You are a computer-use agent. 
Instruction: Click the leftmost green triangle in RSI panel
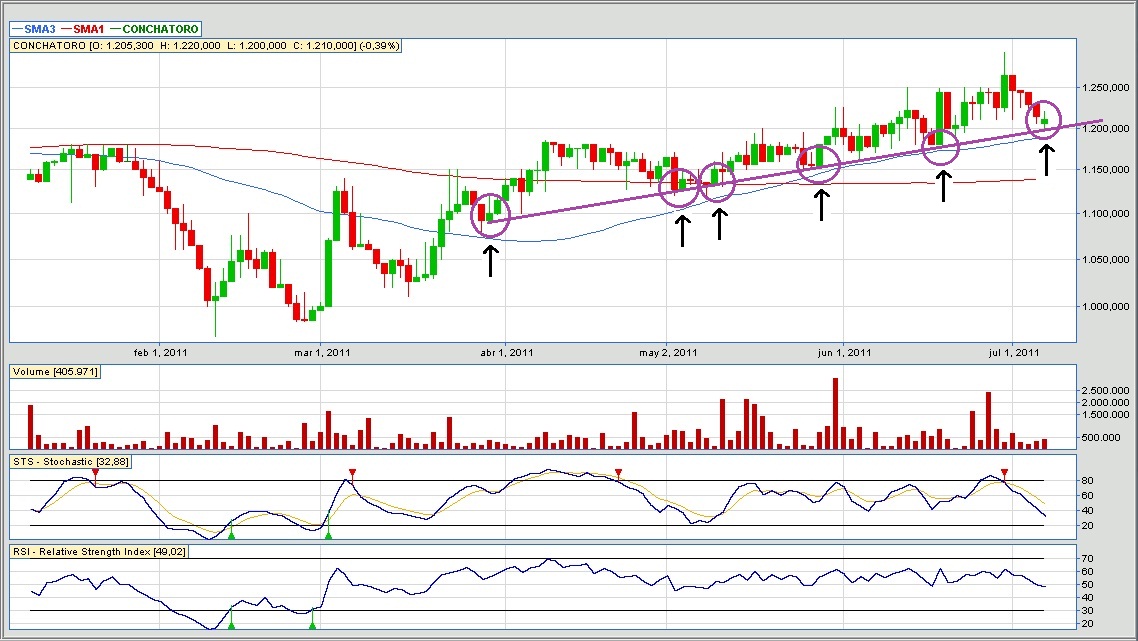tap(231, 625)
